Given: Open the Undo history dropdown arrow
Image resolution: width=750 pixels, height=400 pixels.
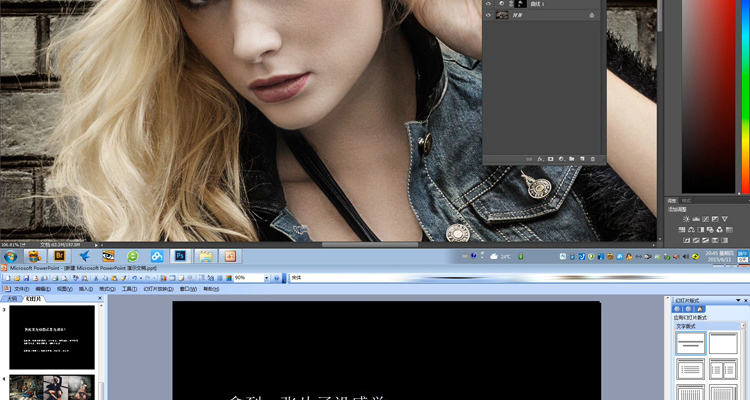Looking at the screenshot, I should [x=141, y=278].
